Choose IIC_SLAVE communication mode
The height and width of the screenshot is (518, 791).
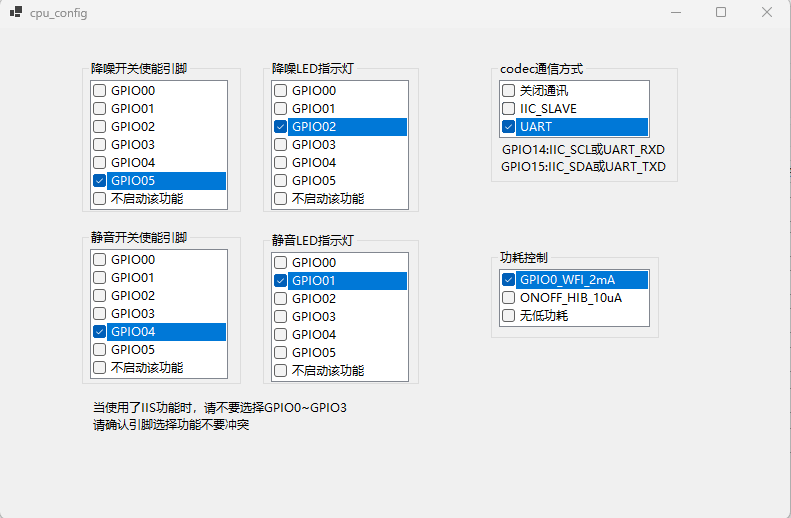(x=509, y=109)
